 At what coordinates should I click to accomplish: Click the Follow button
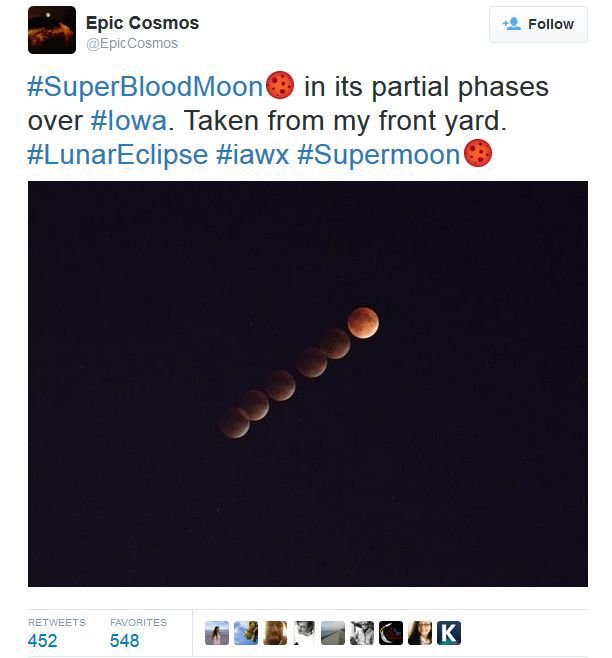[538, 24]
